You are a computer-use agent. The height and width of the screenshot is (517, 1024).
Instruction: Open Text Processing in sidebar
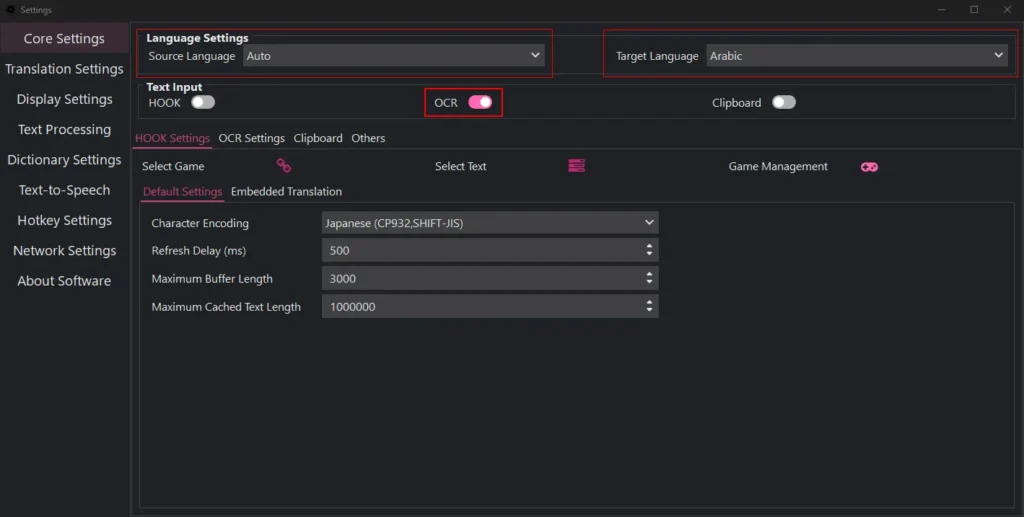(64, 129)
